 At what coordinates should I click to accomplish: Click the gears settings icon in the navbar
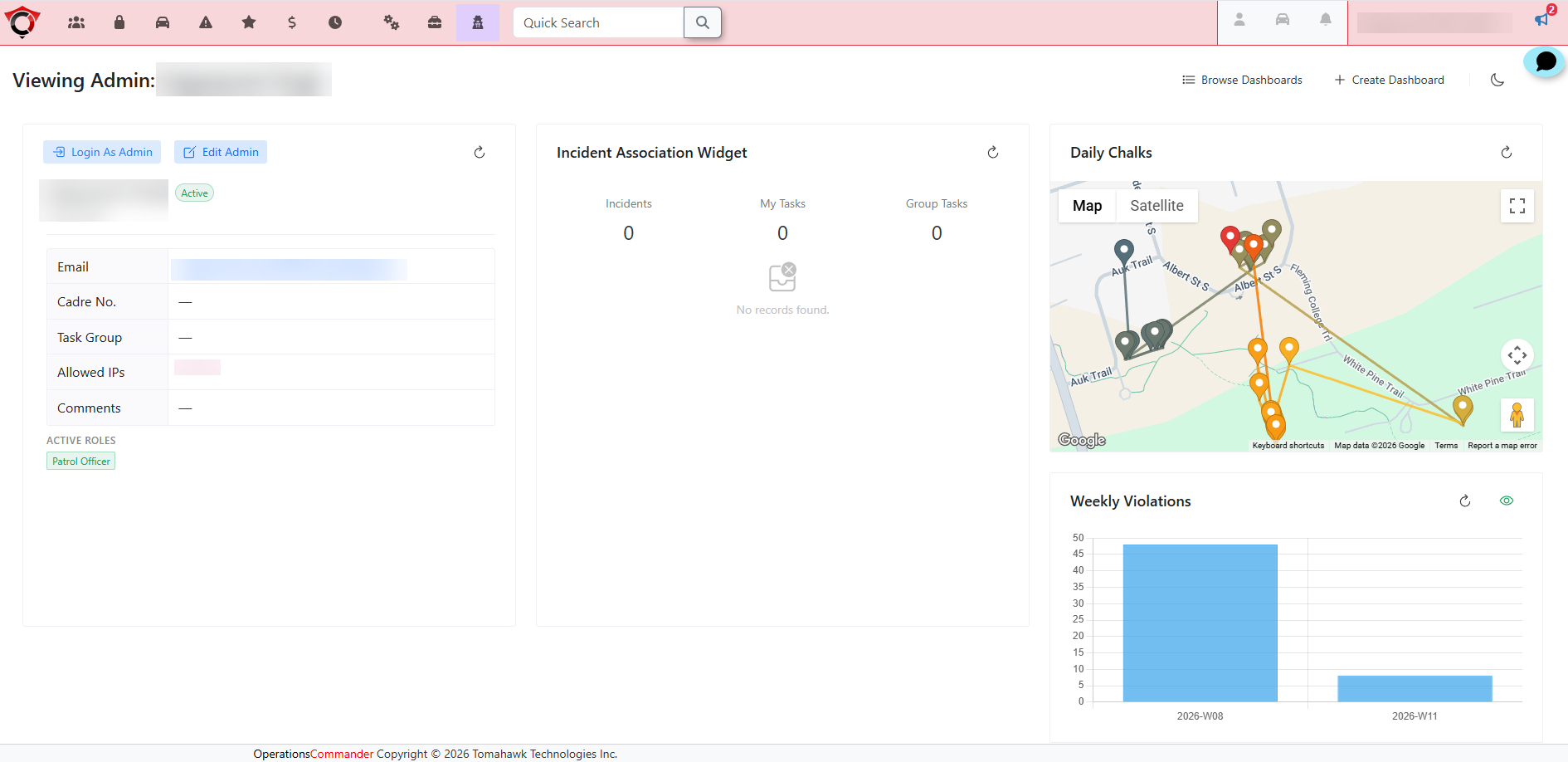pos(391,22)
